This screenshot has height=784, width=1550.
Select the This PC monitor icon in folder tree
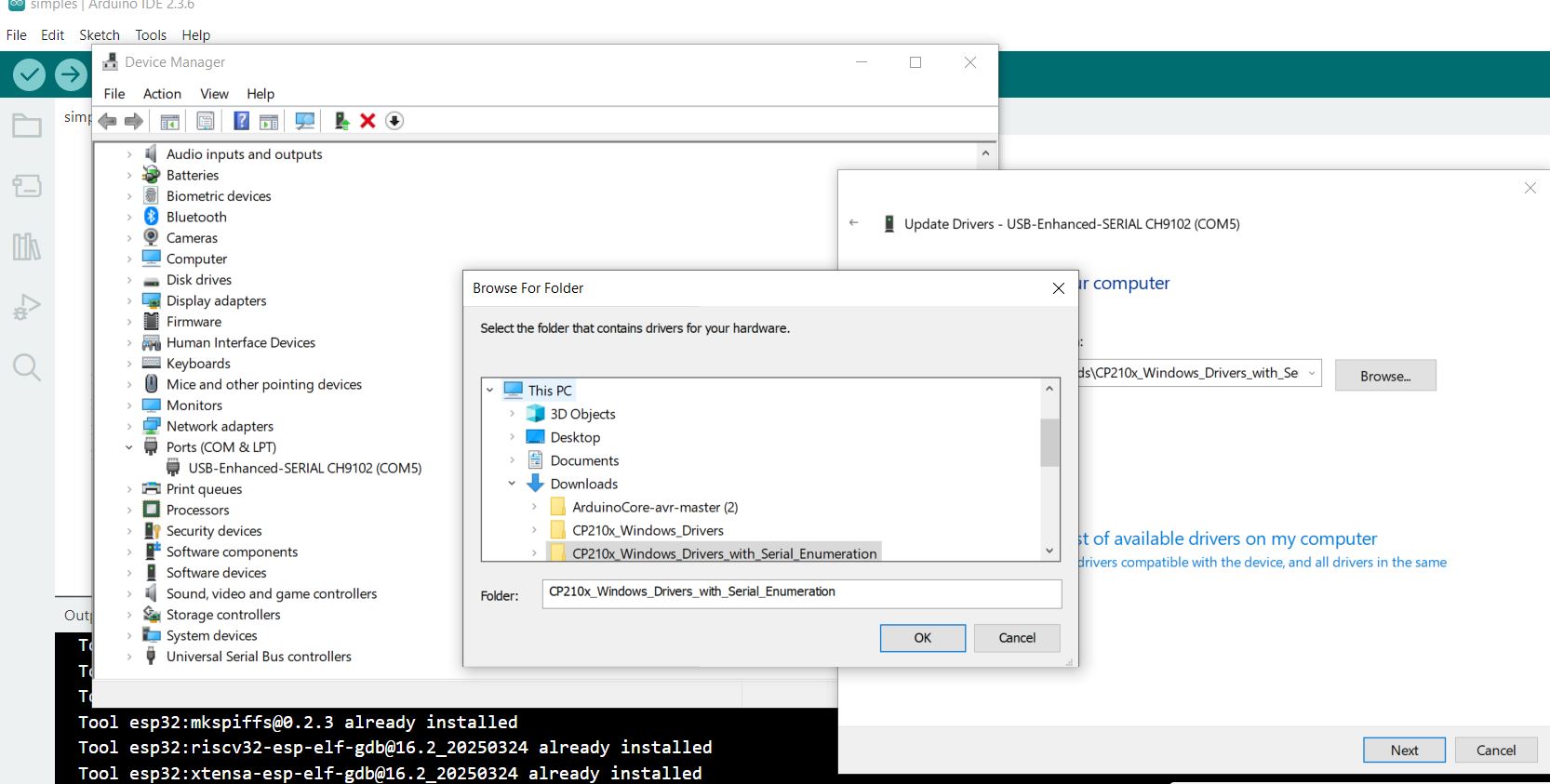coord(514,390)
